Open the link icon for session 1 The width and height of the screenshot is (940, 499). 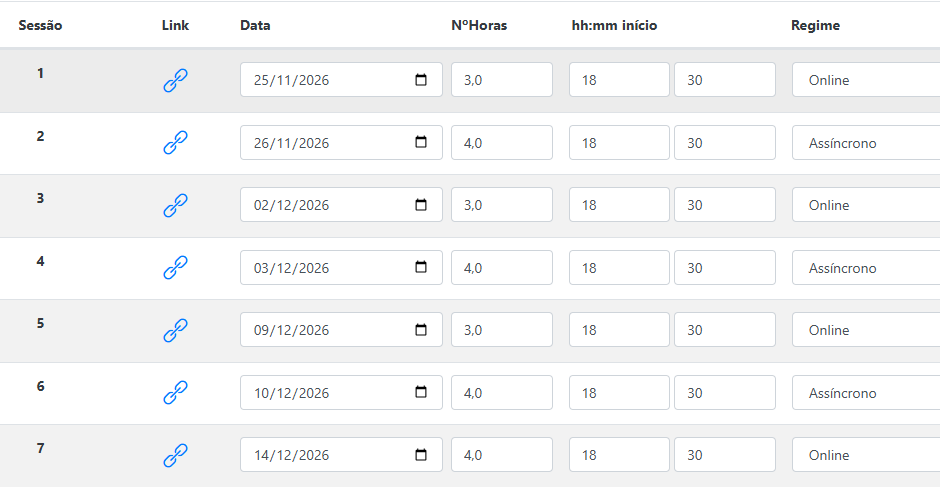pyautogui.click(x=175, y=80)
